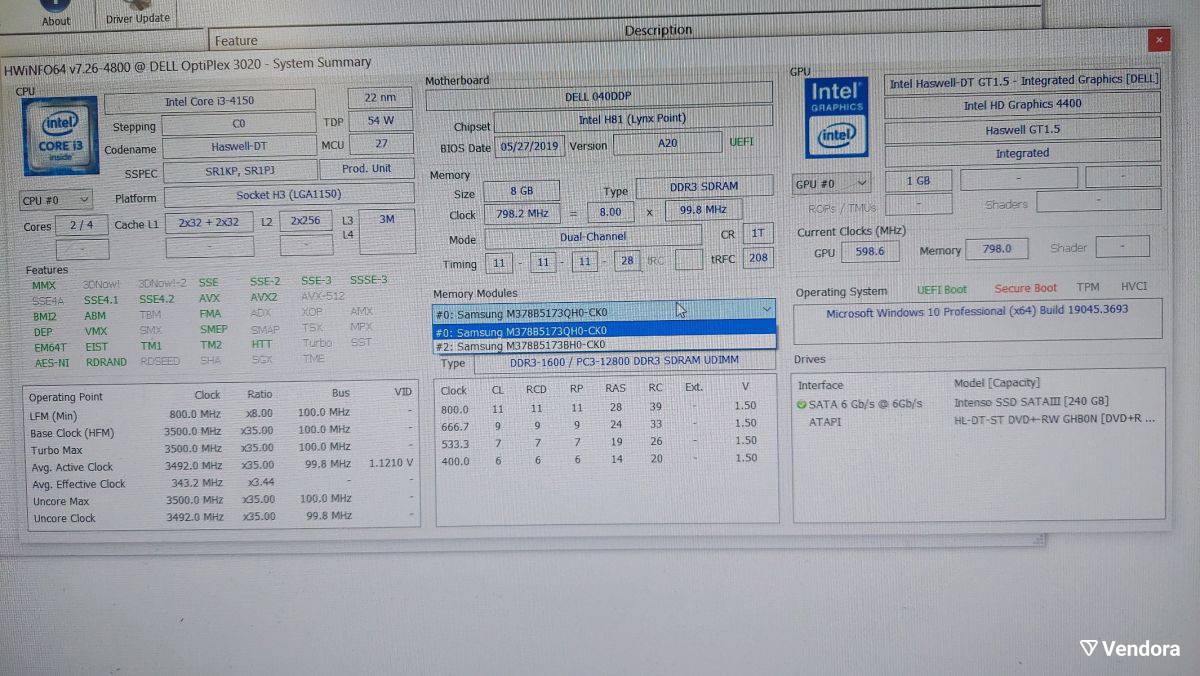Click the tRFC 208 field
The width and height of the screenshot is (1200, 676).
point(758,258)
